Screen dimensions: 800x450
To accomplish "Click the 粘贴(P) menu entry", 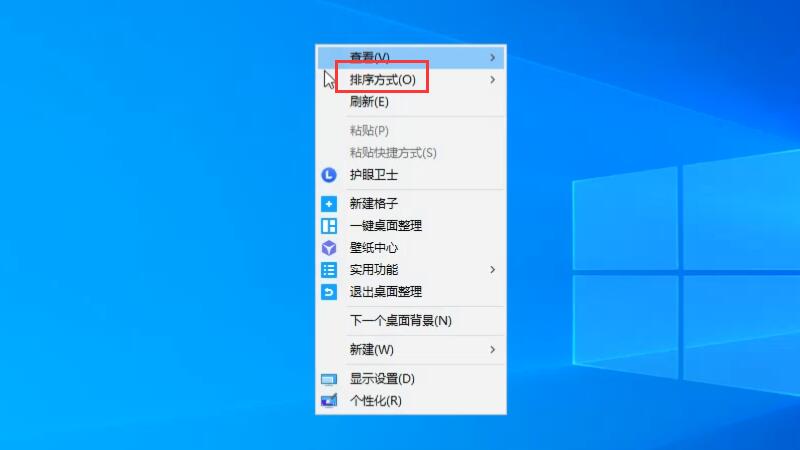I will [x=369, y=131].
